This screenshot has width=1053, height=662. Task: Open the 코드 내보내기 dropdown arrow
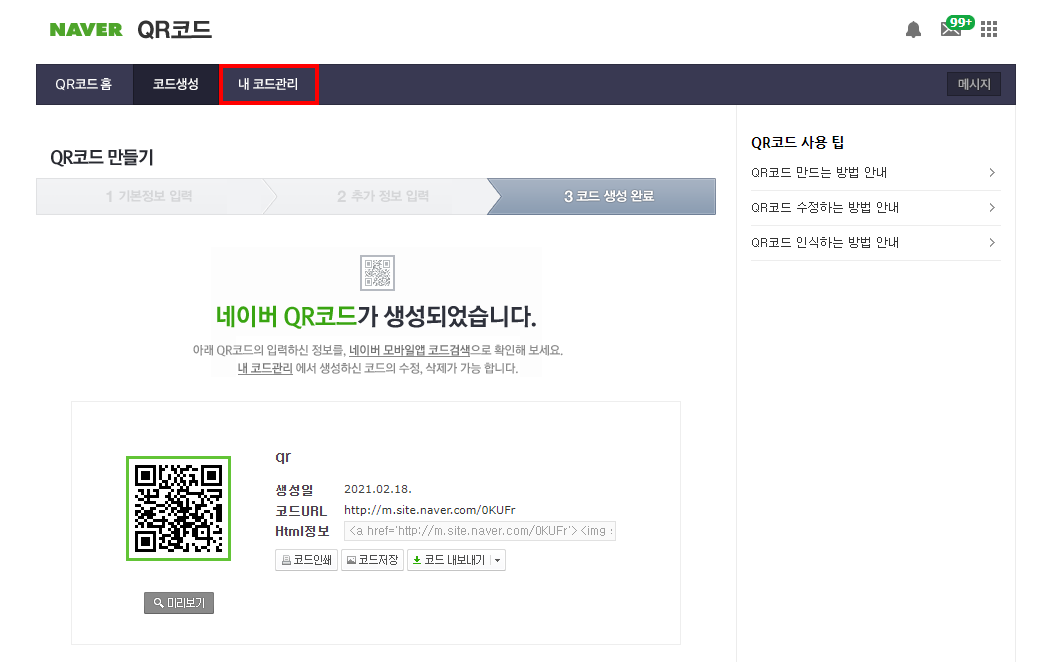498,560
